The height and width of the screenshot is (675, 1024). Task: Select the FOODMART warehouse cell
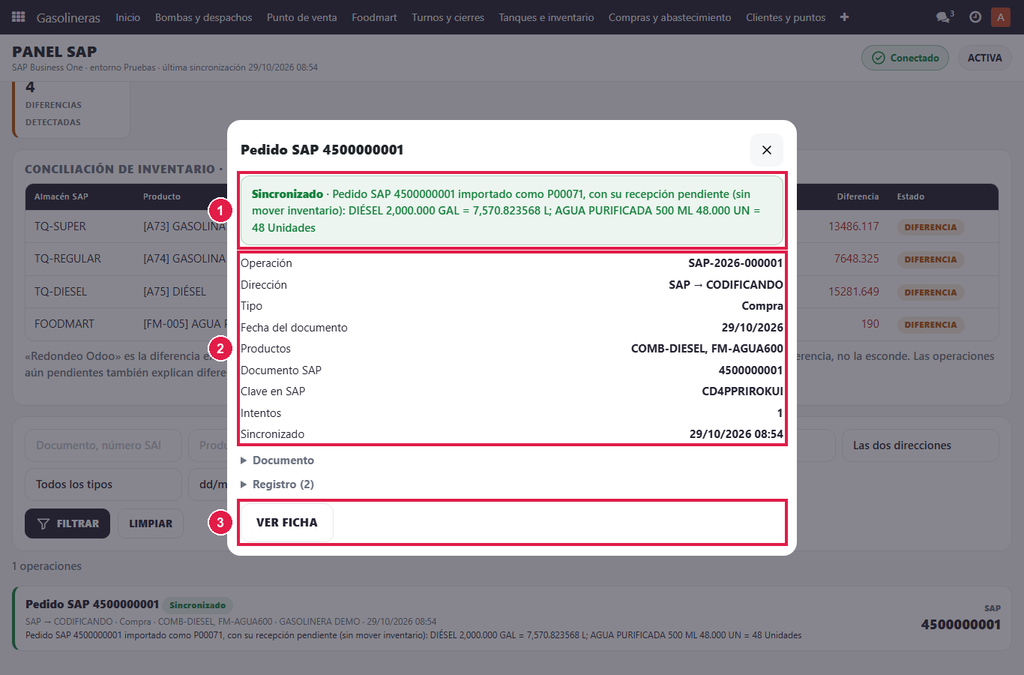coord(64,324)
